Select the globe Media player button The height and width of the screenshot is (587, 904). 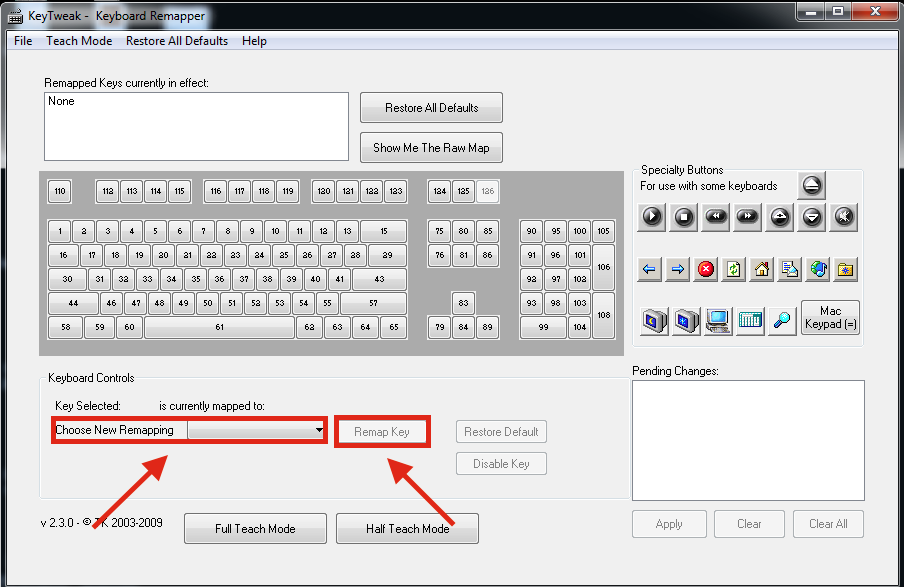[818, 269]
